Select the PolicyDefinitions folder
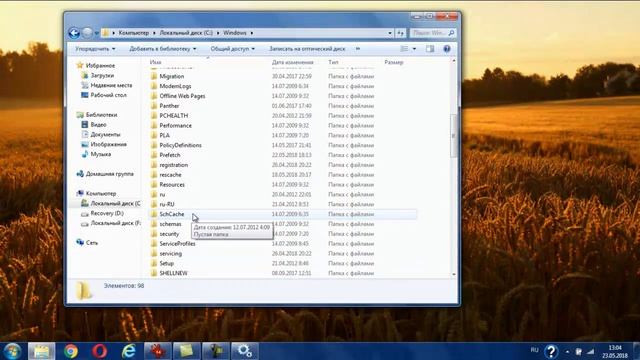Image resolution: width=640 pixels, height=360 pixels. point(180,145)
